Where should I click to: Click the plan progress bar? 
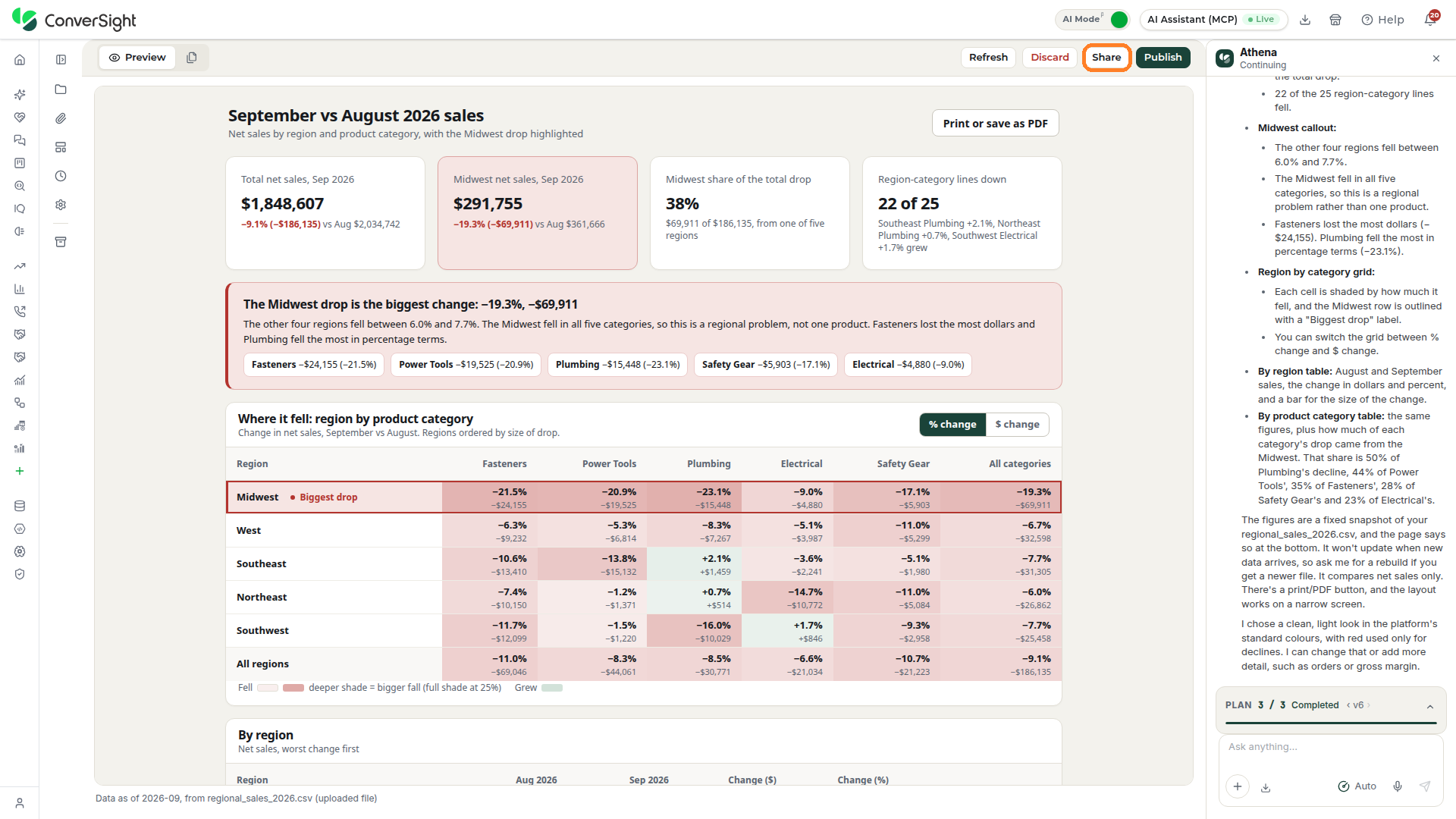pyautogui.click(x=1331, y=723)
